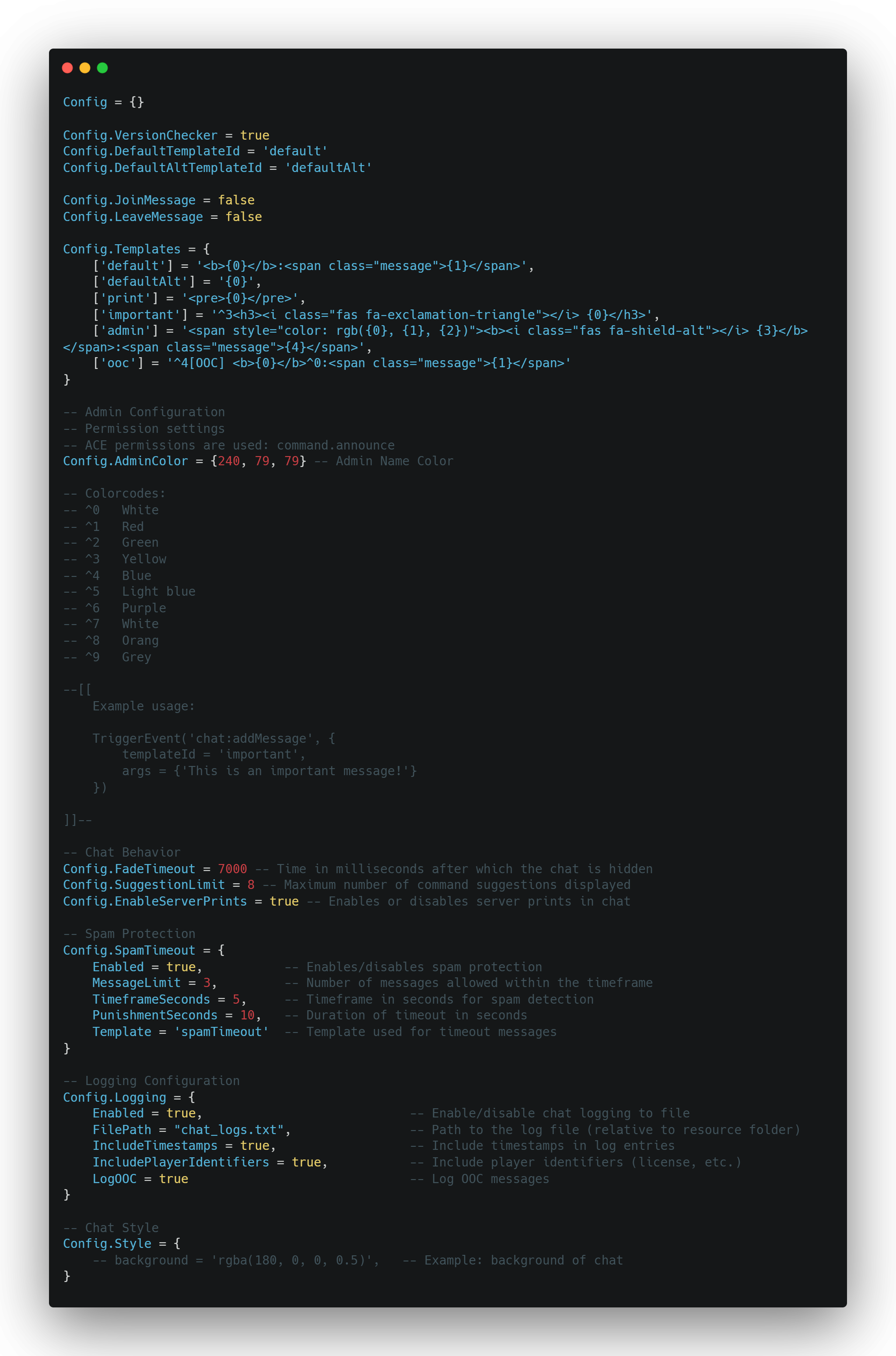Screen dimensions: 896x1356
Task: Click the 7000 value of Config.FadeTimeout
Action: pos(233,869)
